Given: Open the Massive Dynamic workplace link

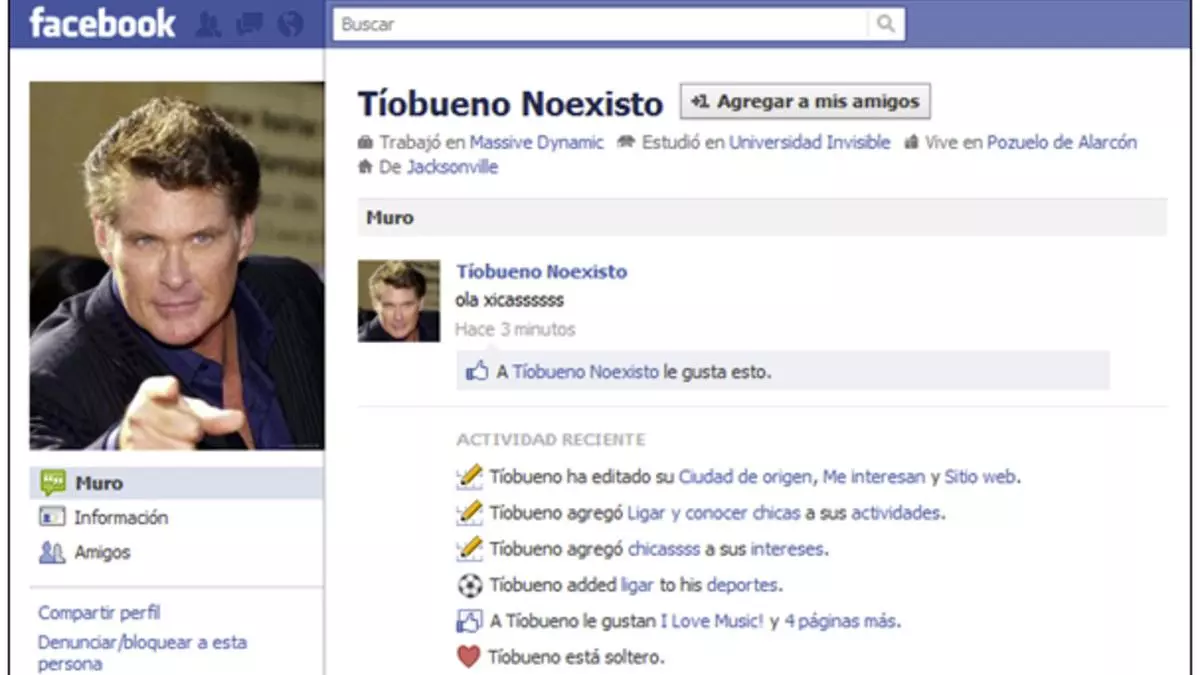Looking at the screenshot, I should coord(536,143).
